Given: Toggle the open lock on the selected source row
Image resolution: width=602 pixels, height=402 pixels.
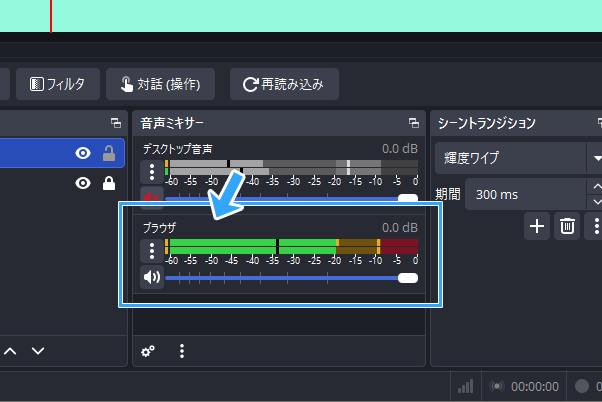Looking at the screenshot, I should pyautogui.click(x=109, y=153).
